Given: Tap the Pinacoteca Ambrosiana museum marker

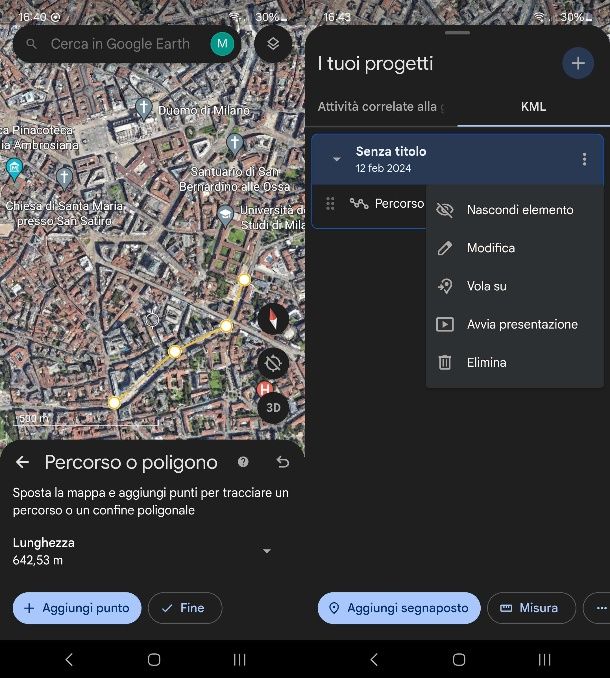Looking at the screenshot, I should [14, 169].
